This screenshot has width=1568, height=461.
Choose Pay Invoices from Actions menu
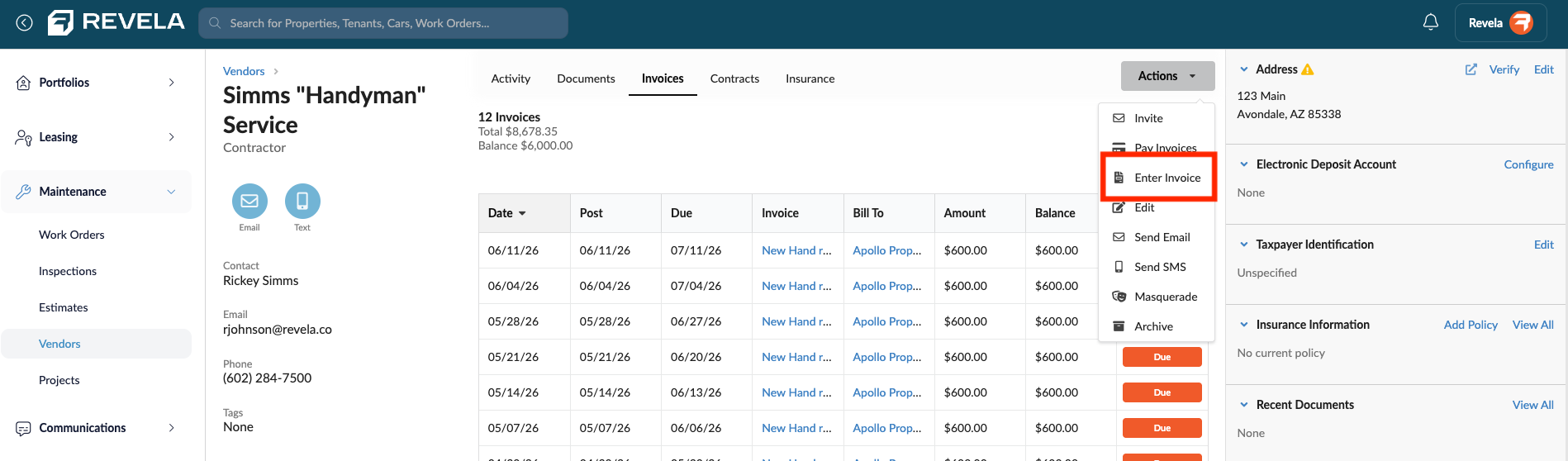pyautogui.click(x=1157, y=148)
